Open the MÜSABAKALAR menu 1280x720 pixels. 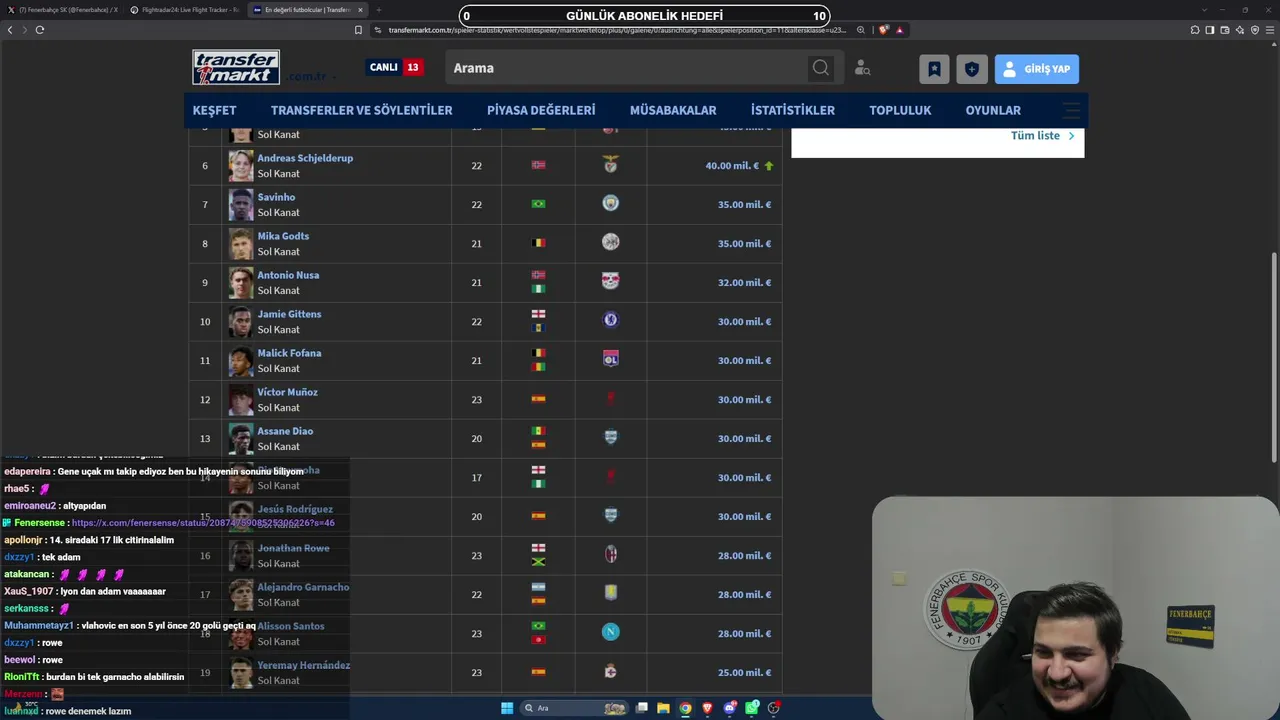tap(673, 110)
